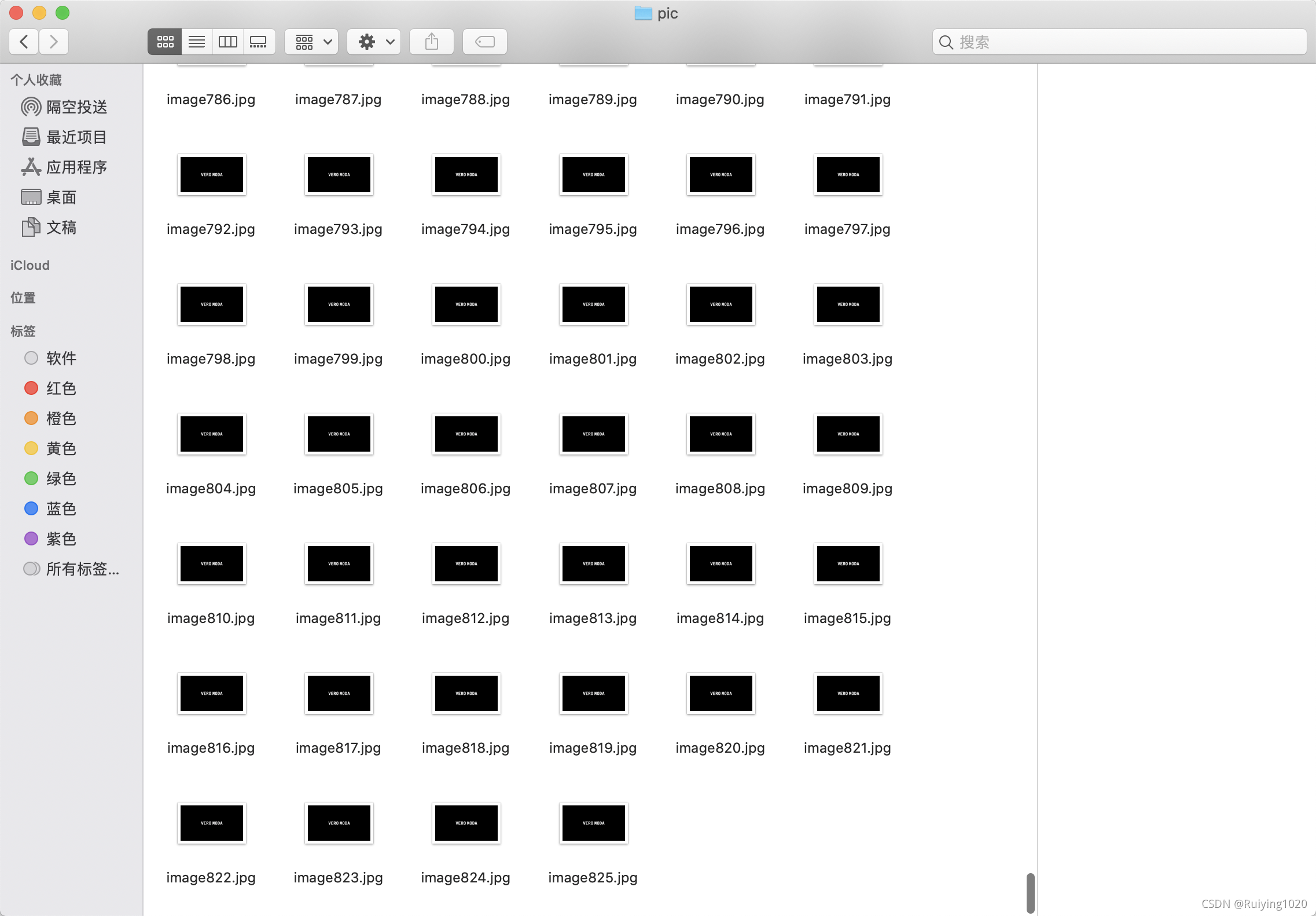Click the vertical scrollbar thumb

pos(1030,893)
